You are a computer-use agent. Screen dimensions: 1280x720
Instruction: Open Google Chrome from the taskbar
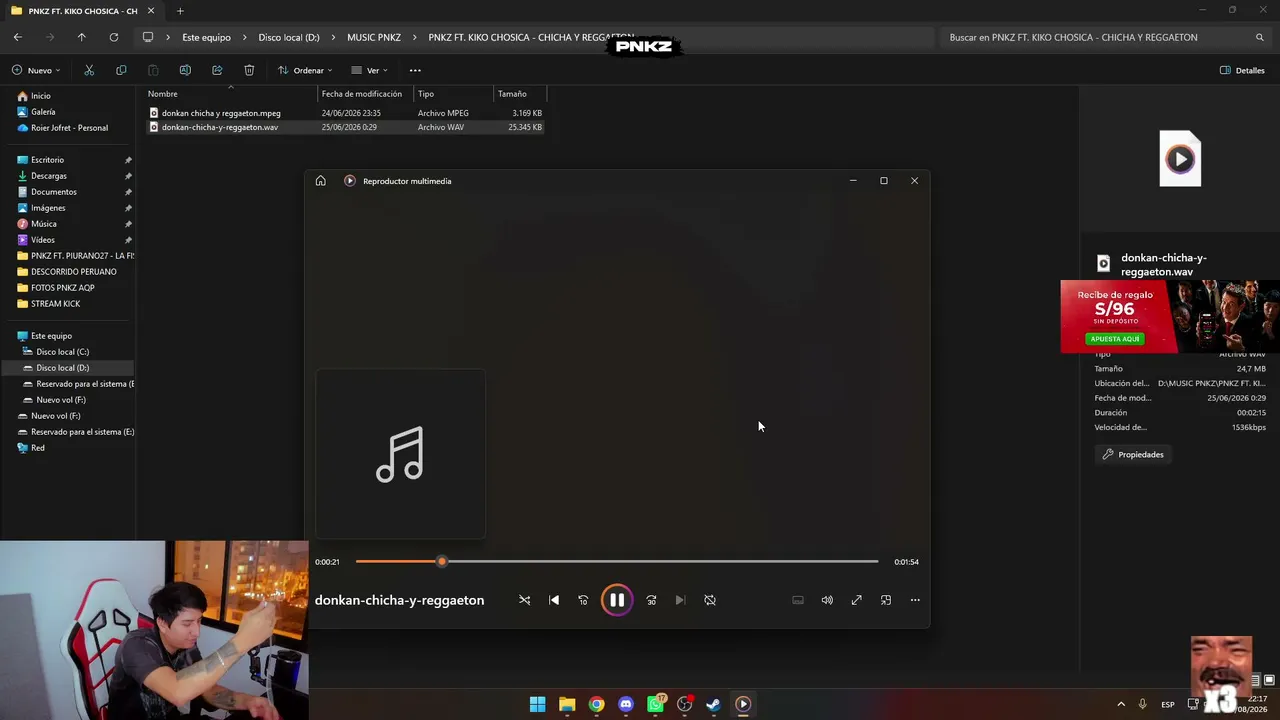coord(596,704)
